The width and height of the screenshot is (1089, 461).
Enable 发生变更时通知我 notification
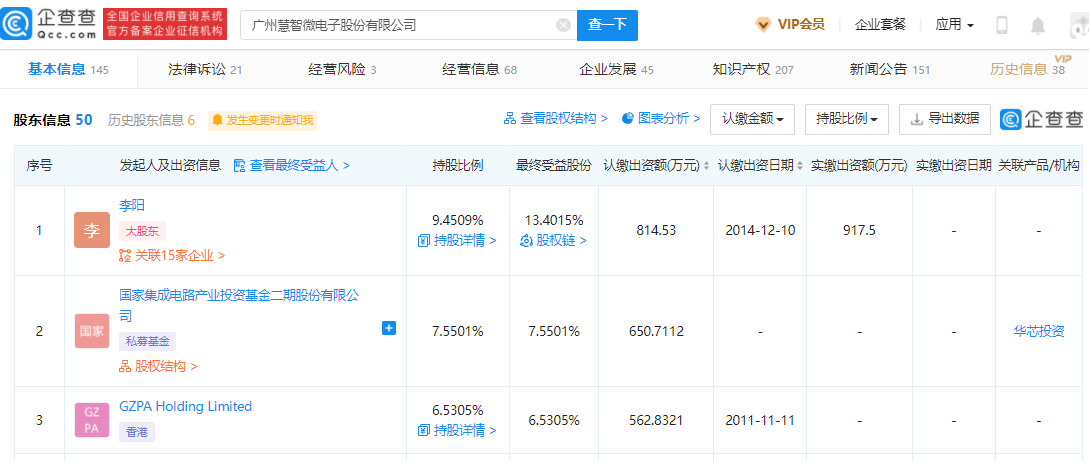tap(263, 120)
